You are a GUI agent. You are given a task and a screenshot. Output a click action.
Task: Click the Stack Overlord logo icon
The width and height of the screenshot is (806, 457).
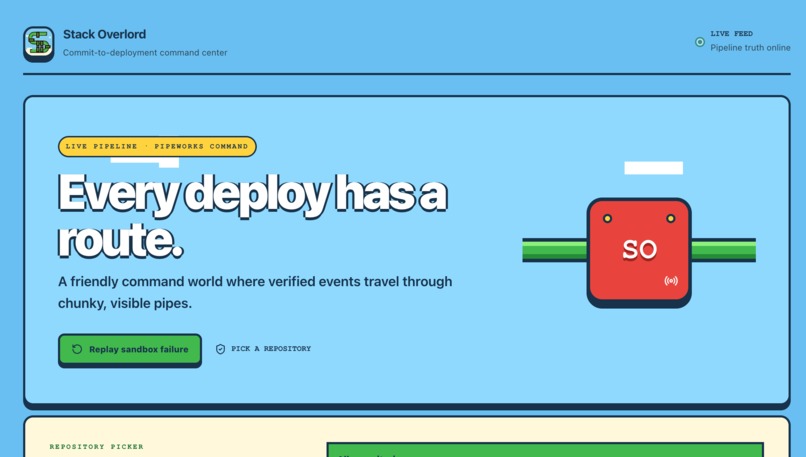coord(39,43)
